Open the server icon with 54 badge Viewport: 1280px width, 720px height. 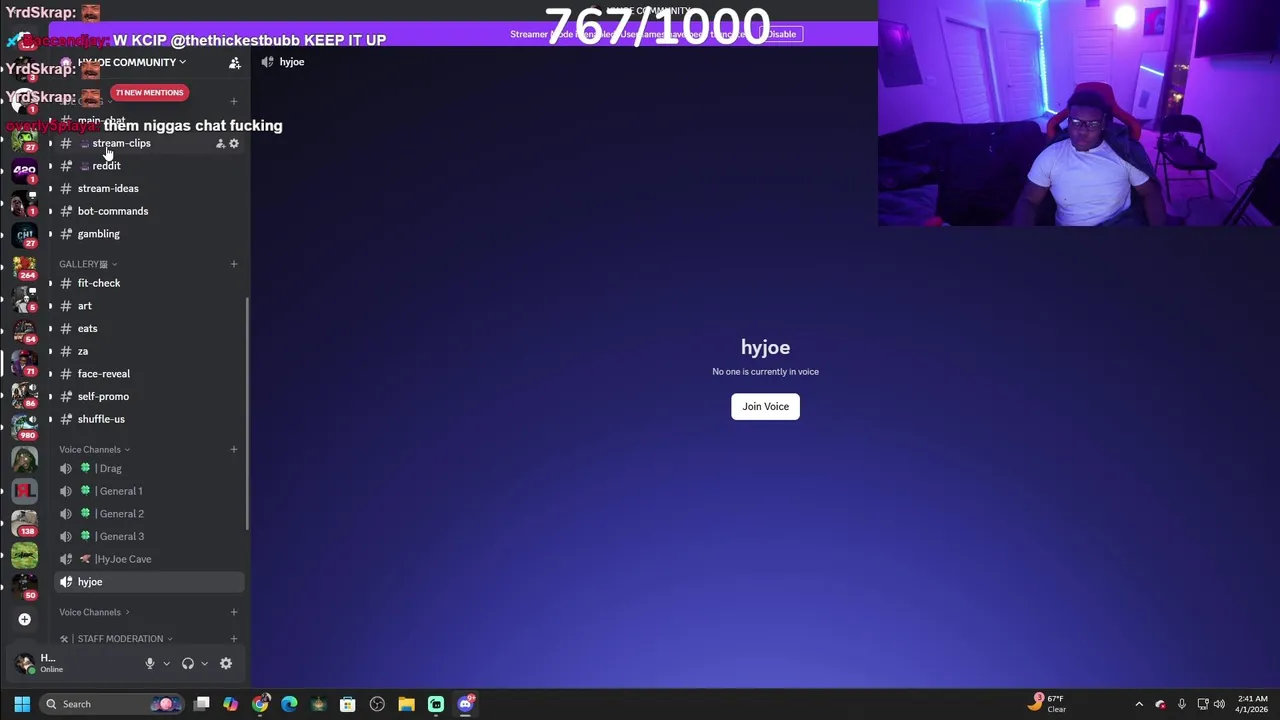(x=24, y=331)
